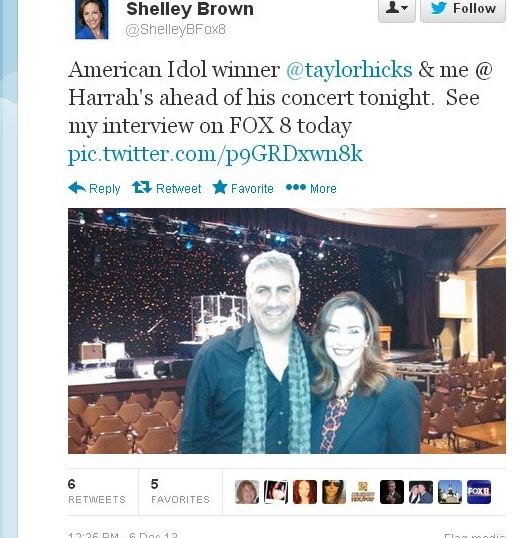Click the @ShelleyBFox8 handle
The width and height of the screenshot is (523, 538).
coord(176,30)
